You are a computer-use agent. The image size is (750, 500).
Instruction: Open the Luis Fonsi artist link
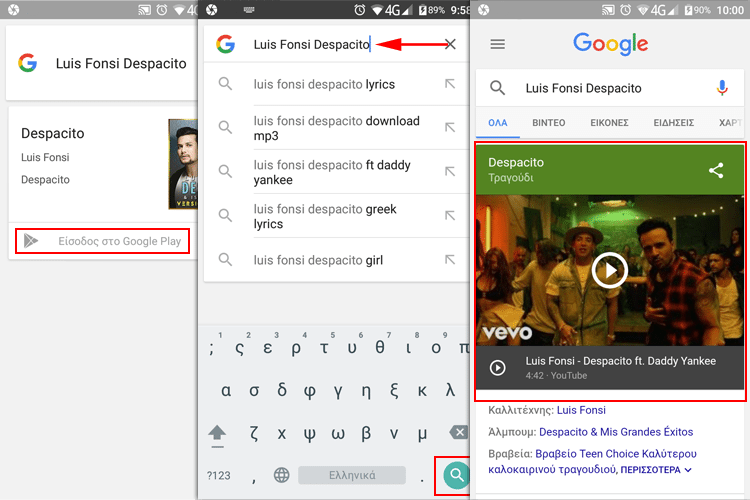(x=581, y=410)
